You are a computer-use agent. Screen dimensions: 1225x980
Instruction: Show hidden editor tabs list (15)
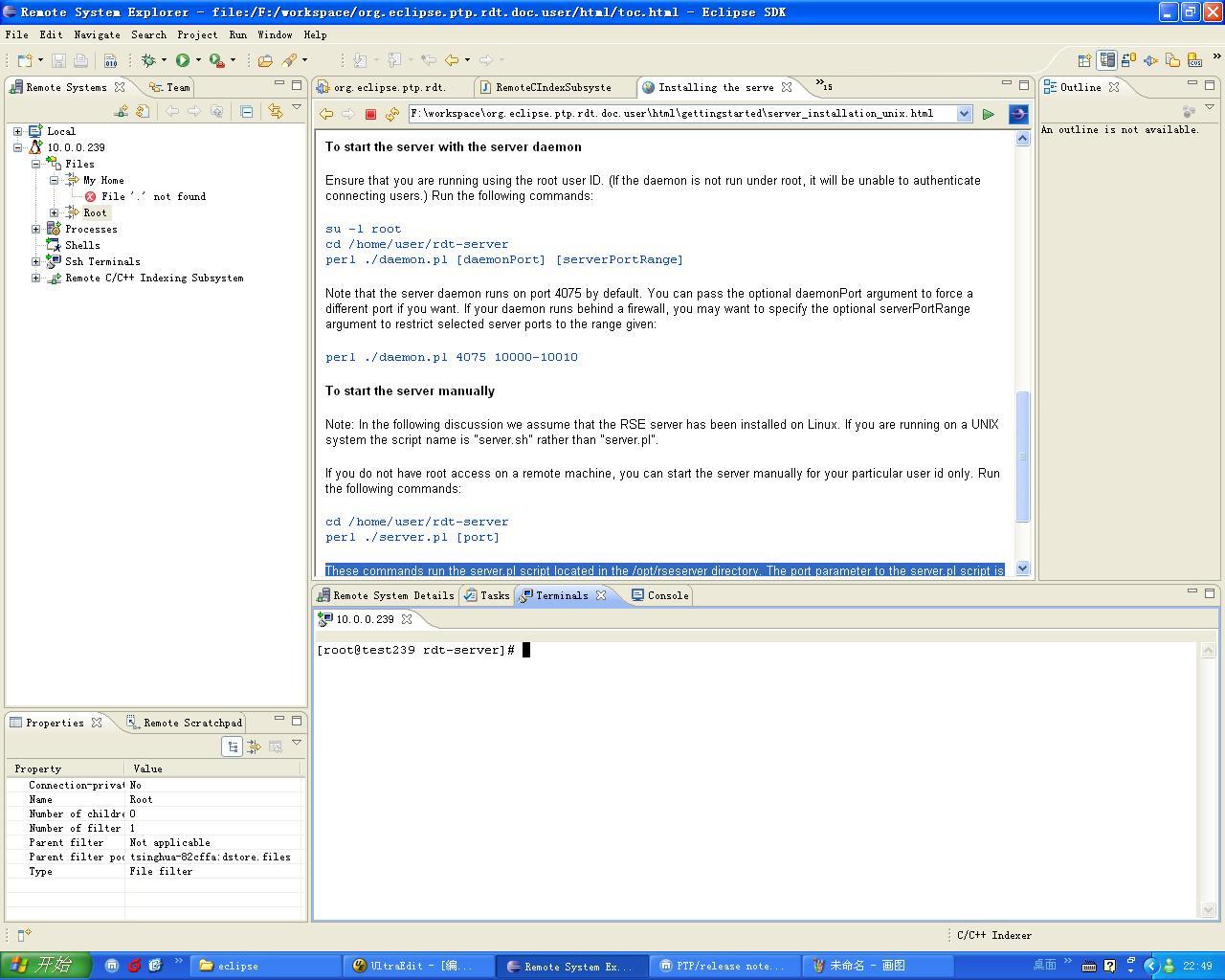(823, 85)
